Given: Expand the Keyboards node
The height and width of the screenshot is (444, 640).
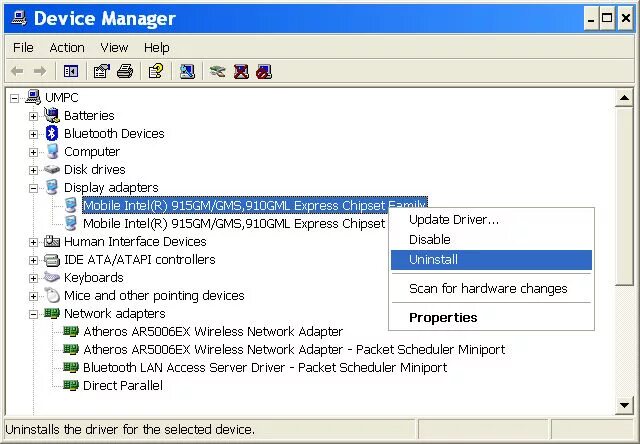Looking at the screenshot, I should point(33,278).
